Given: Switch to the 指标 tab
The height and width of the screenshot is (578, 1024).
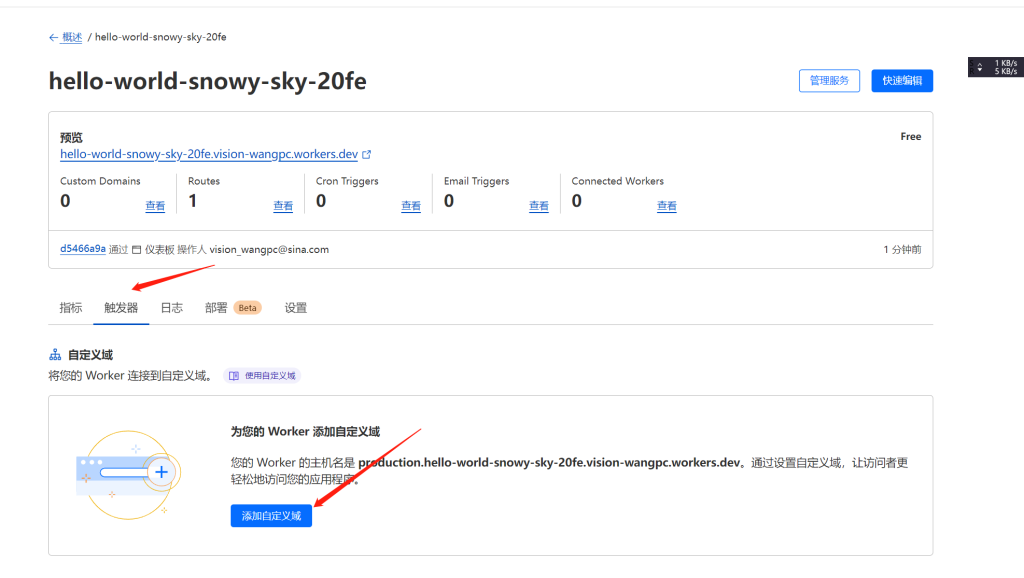Looking at the screenshot, I should pyautogui.click(x=71, y=308).
